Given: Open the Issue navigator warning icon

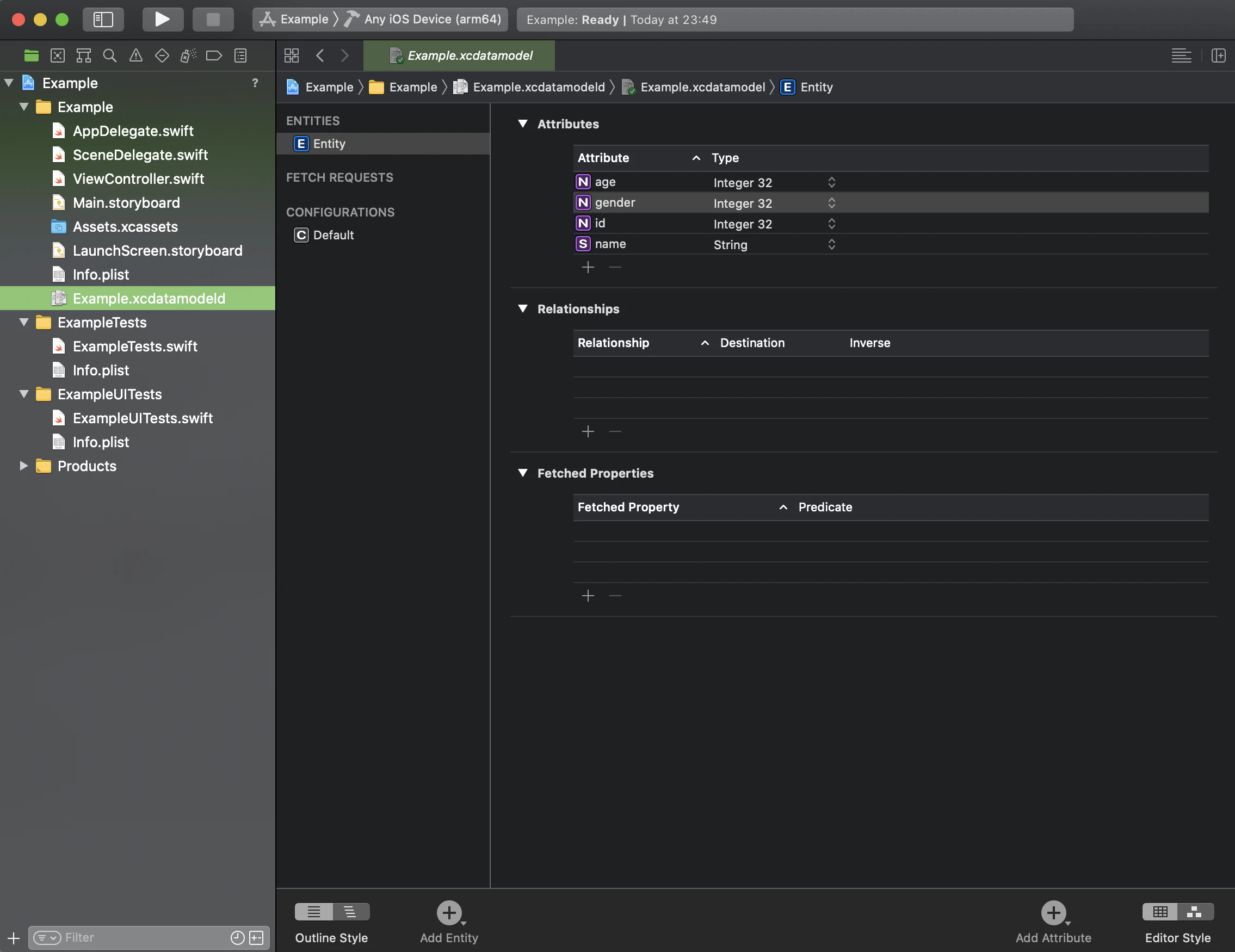Looking at the screenshot, I should pos(135,55).
